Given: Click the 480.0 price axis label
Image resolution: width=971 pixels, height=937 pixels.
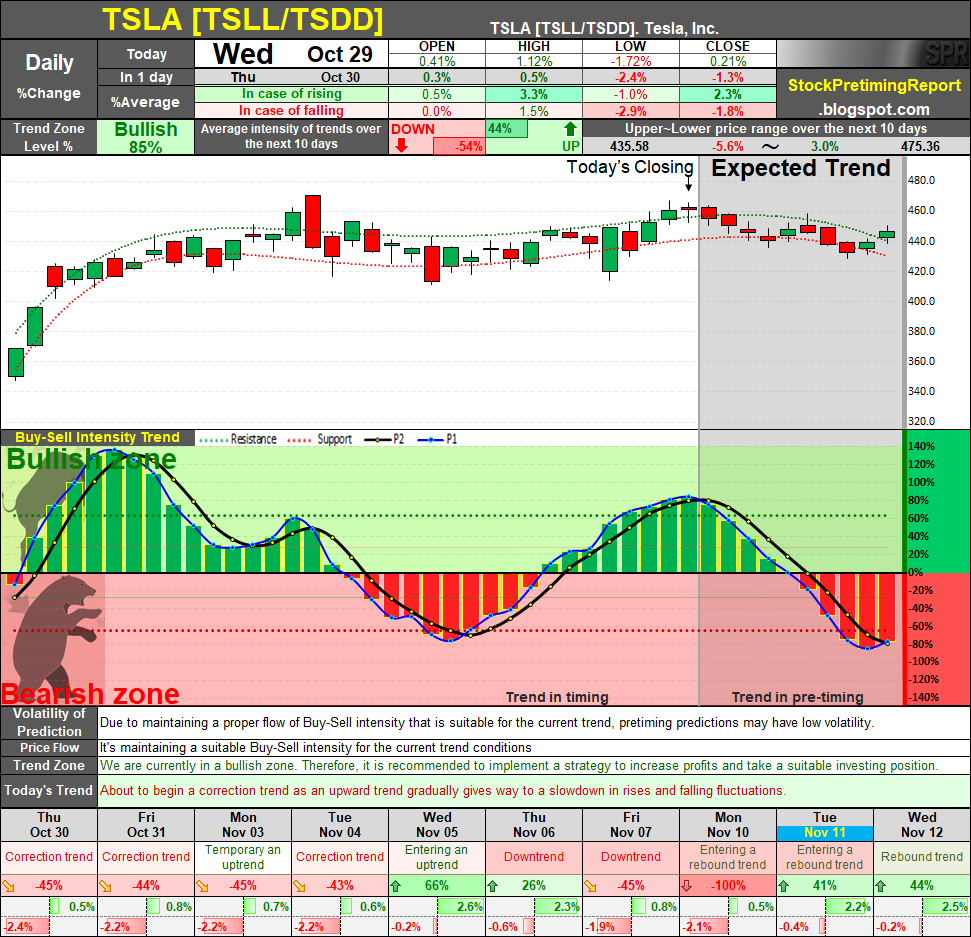Looking at the screenshot, I should tap(921, 180).
